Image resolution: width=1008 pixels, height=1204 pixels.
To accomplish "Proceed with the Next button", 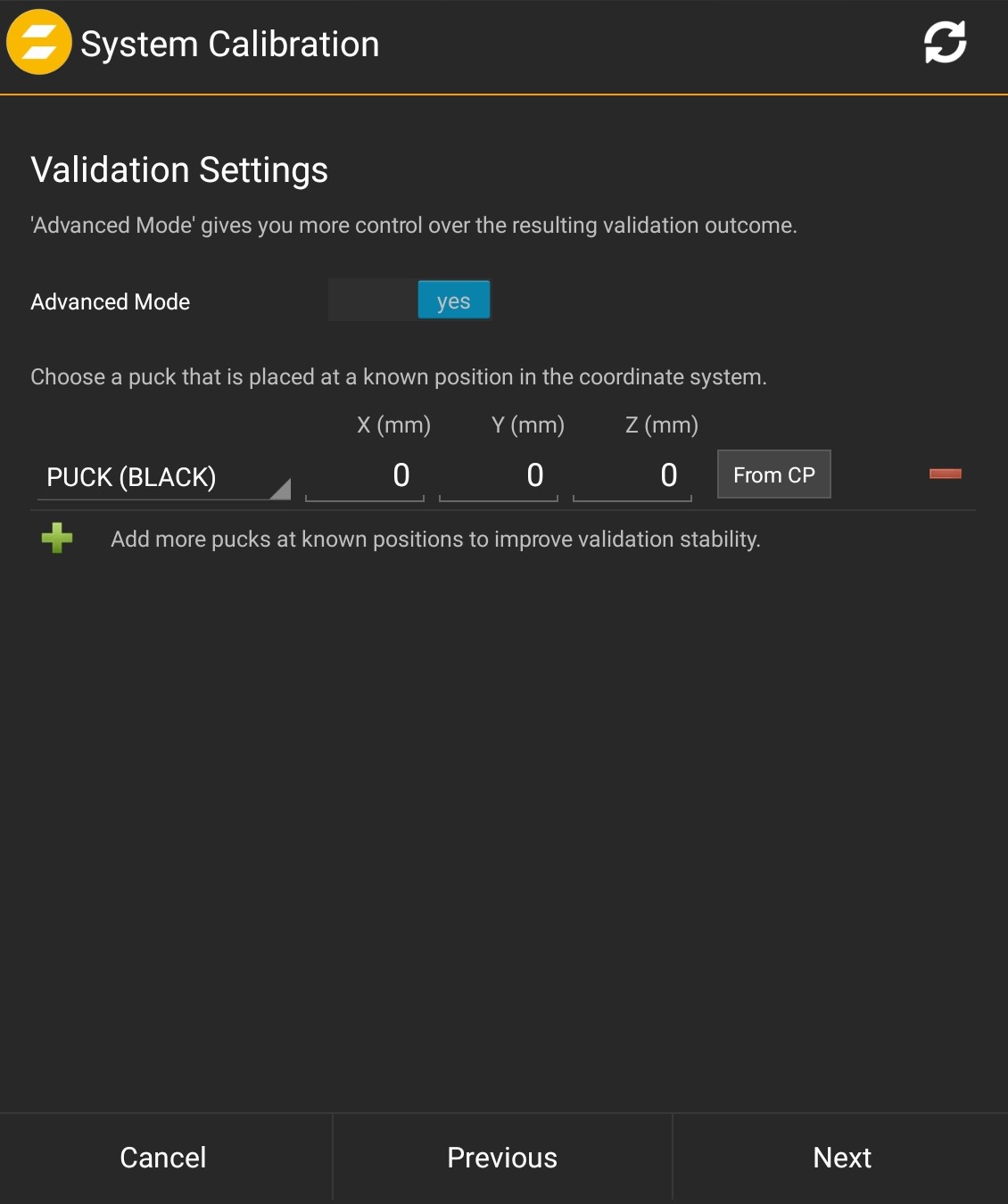I will pyautogui.click(x=841, y=1158).
